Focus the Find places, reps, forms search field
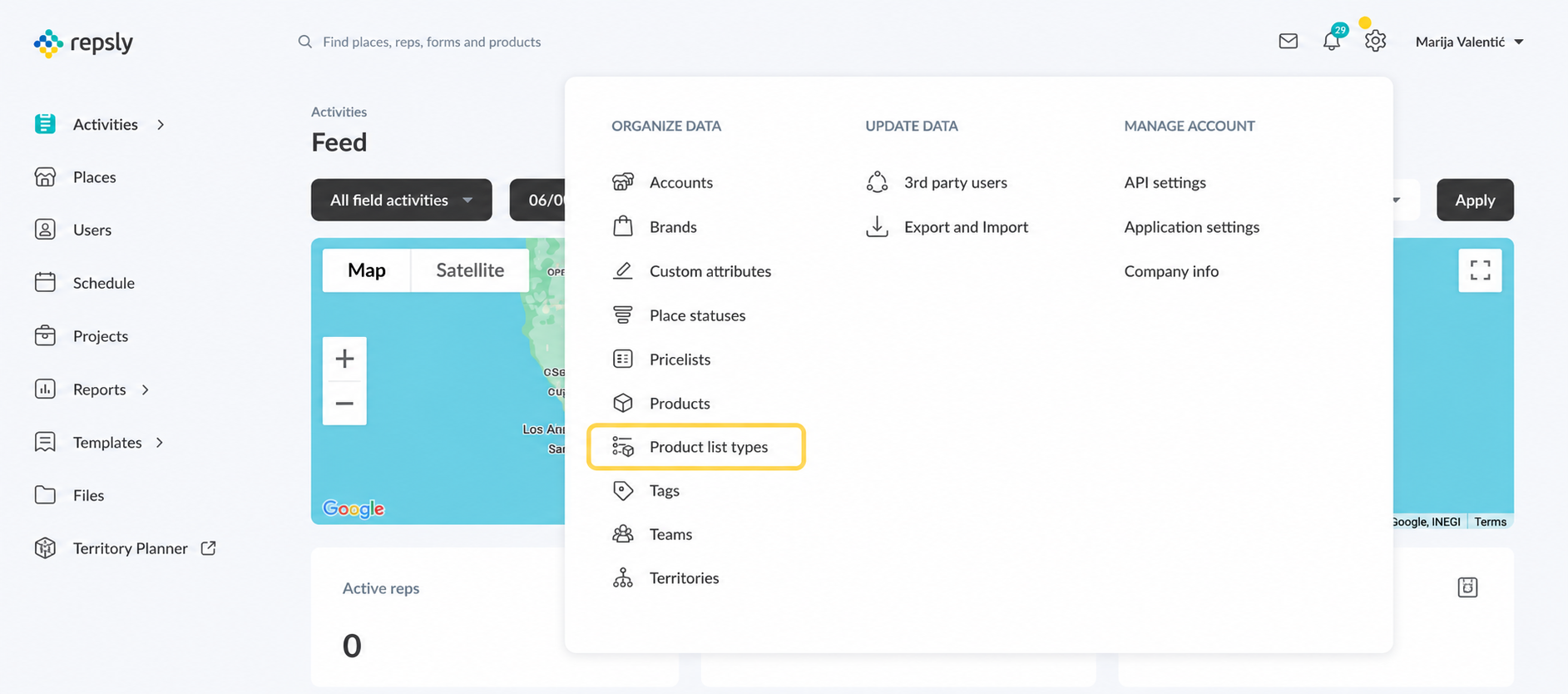 (x=431, y=42)
